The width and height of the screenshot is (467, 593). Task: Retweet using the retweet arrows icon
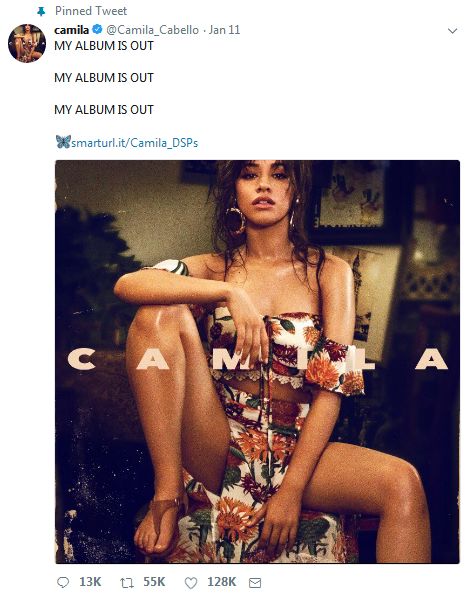[127, 583]
